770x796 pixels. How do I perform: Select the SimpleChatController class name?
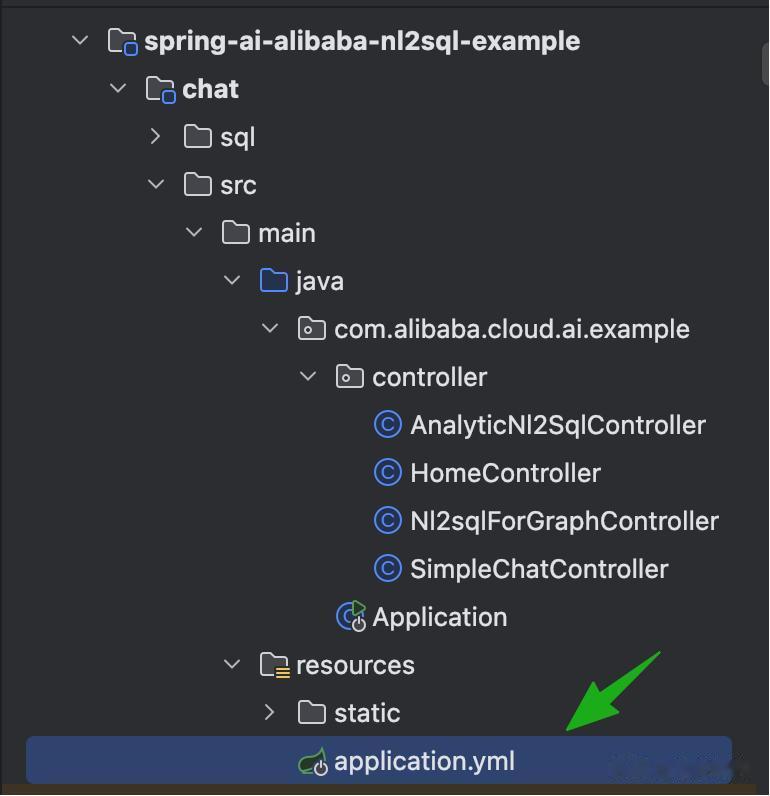[539, 569]
